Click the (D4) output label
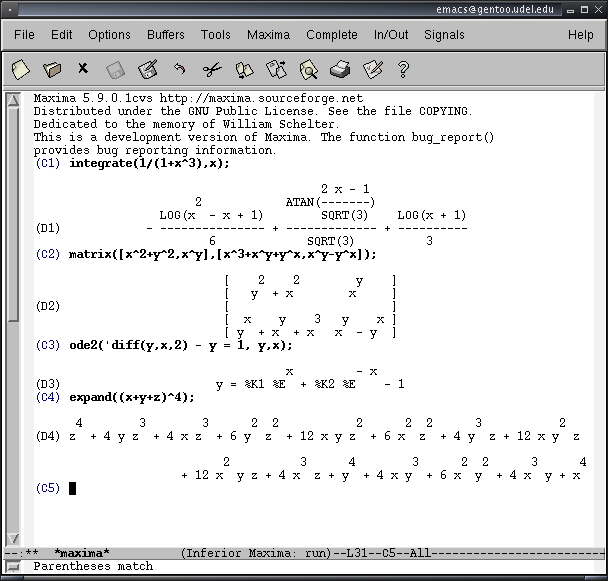Image resolution: width=608 pixels, height=581 pixels. pyautogui.click(x=48, y=436)
